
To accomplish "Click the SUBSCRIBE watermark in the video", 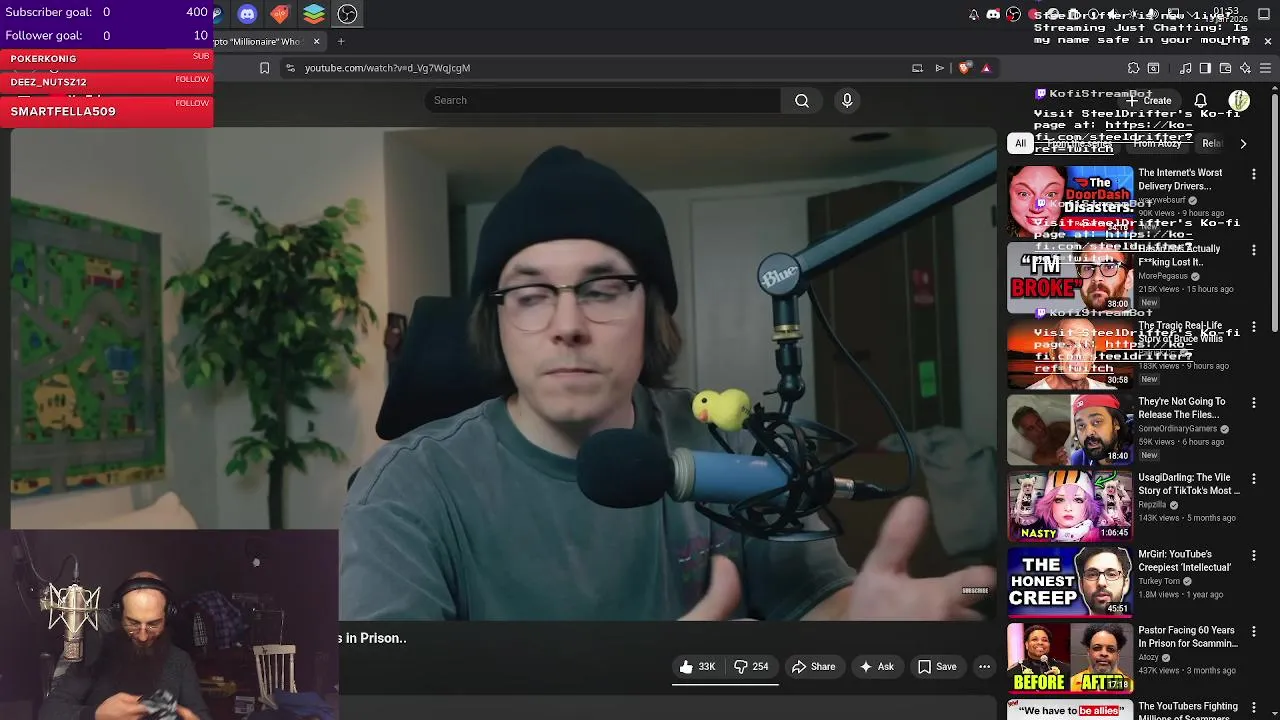I will pyautogui.click(x=975, y=591).
